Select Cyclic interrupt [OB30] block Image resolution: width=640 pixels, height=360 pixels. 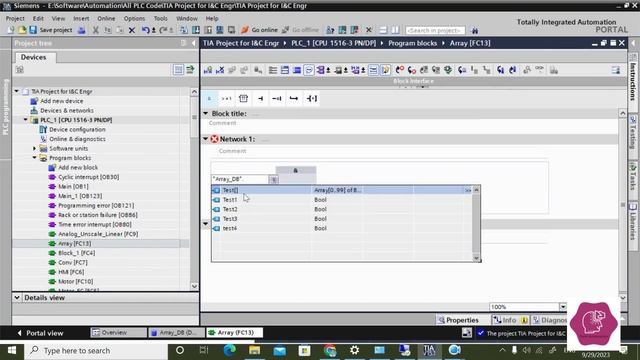pyautogui.click(x=89, y=177)
